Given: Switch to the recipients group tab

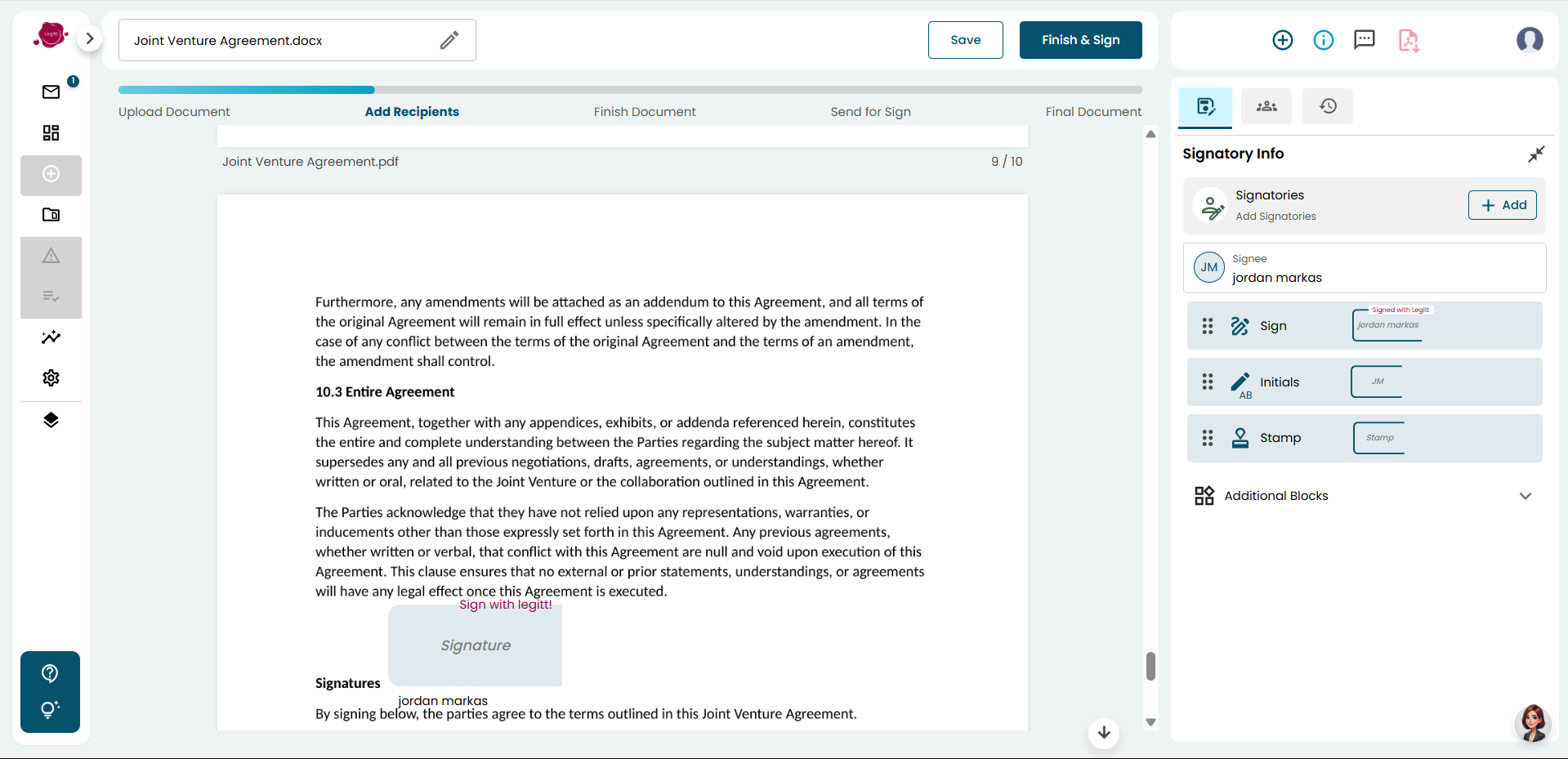Looking at the screenshot, I should (x=1266, y=106).
